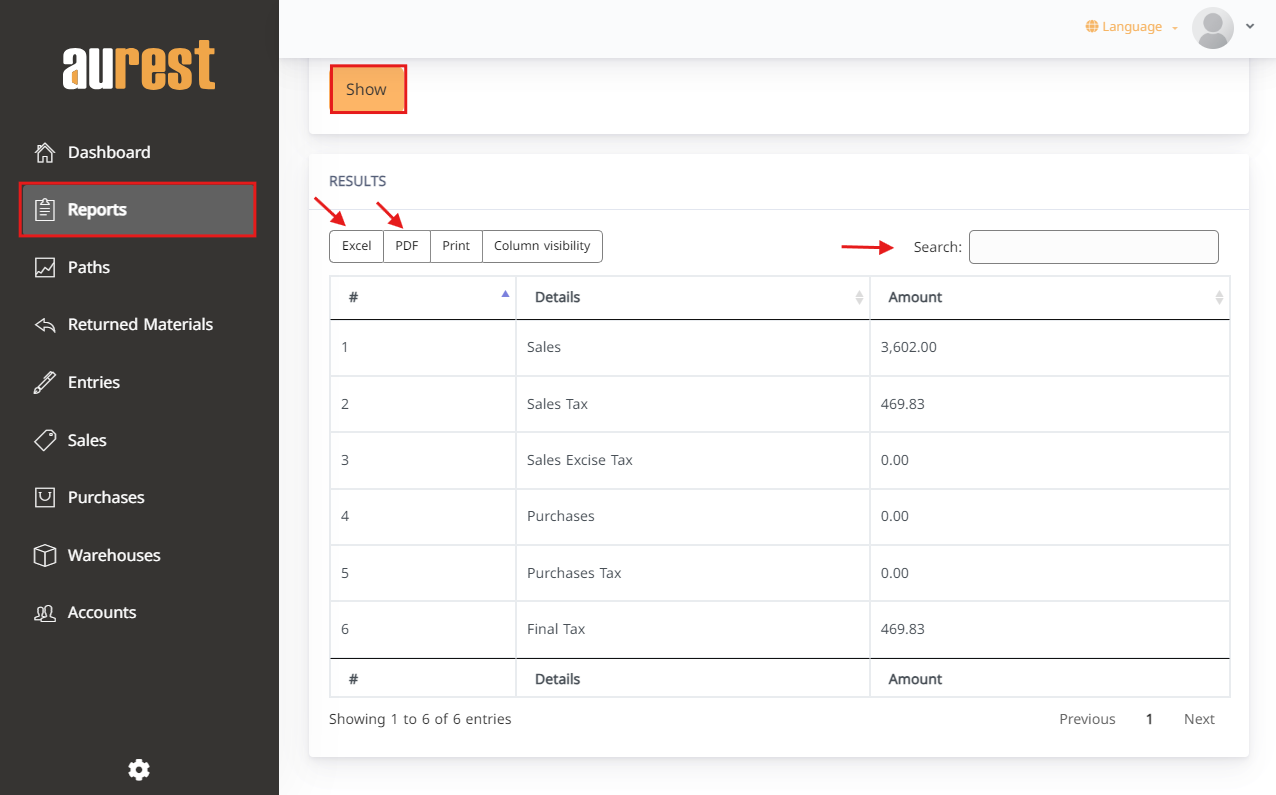Open the Language dropdown
The height and width of the screenshot is (795, 1276).
click(x=1131, y=27)
